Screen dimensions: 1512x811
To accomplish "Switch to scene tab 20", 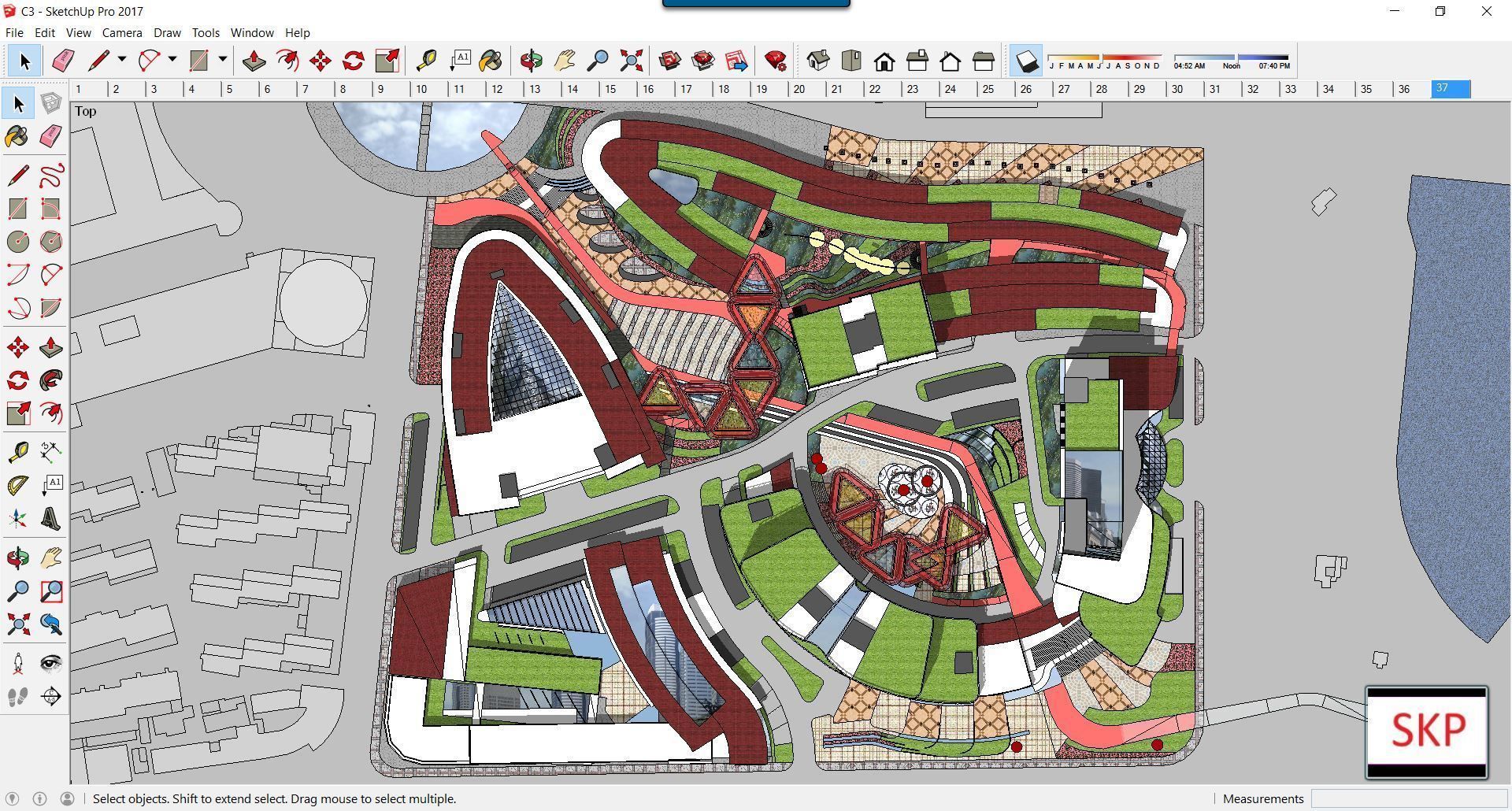I will click(x=807, y=89).
